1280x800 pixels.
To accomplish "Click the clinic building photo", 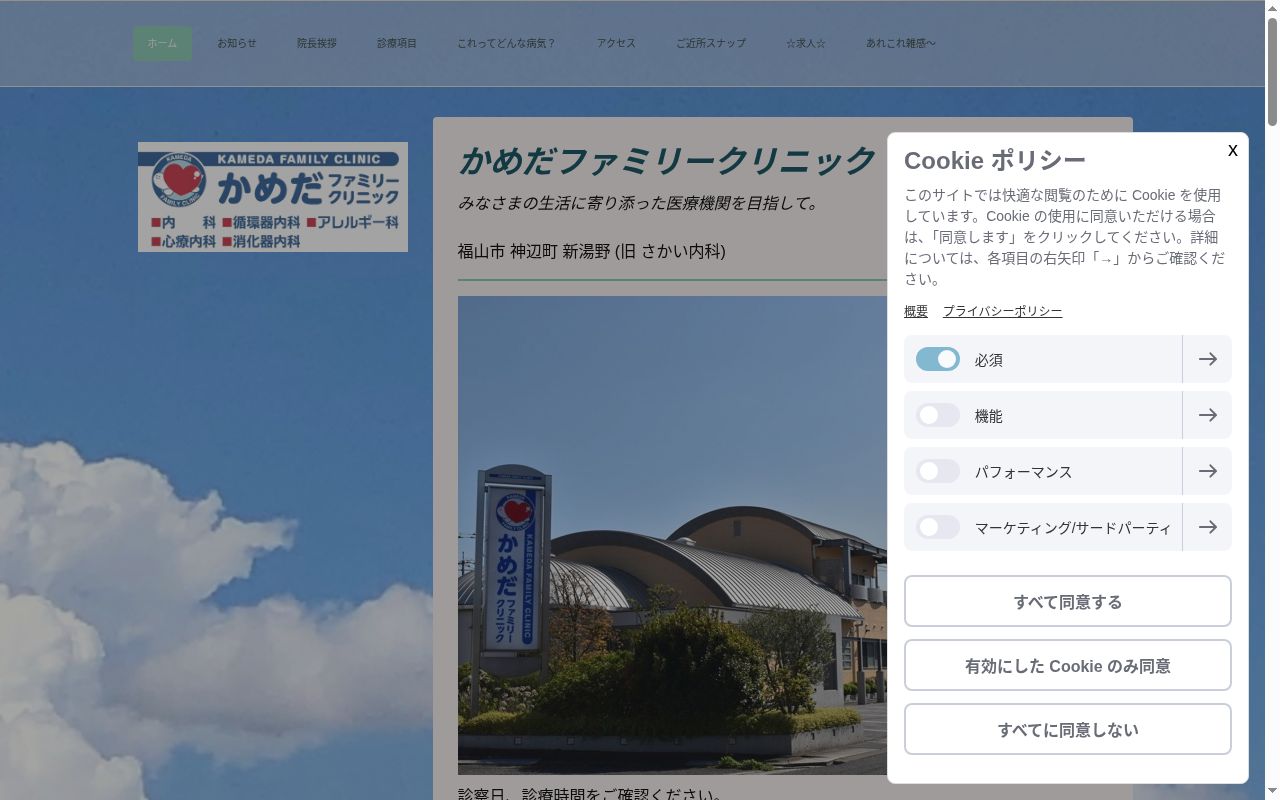I will [x=672, y=535].
